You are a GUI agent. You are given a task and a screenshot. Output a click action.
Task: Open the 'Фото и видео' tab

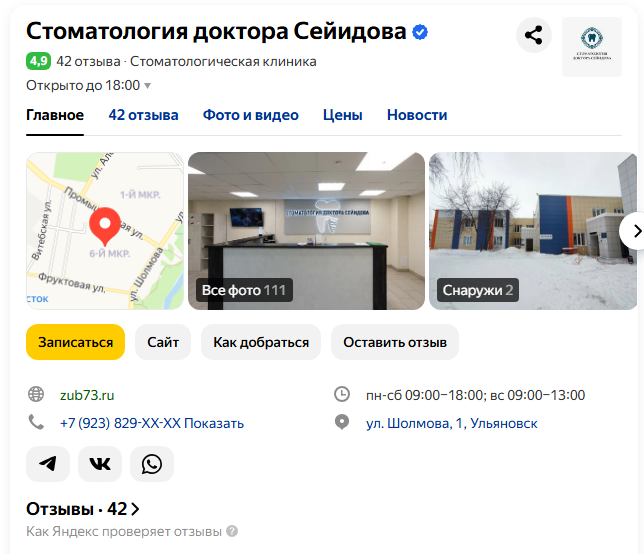[251, 115]
